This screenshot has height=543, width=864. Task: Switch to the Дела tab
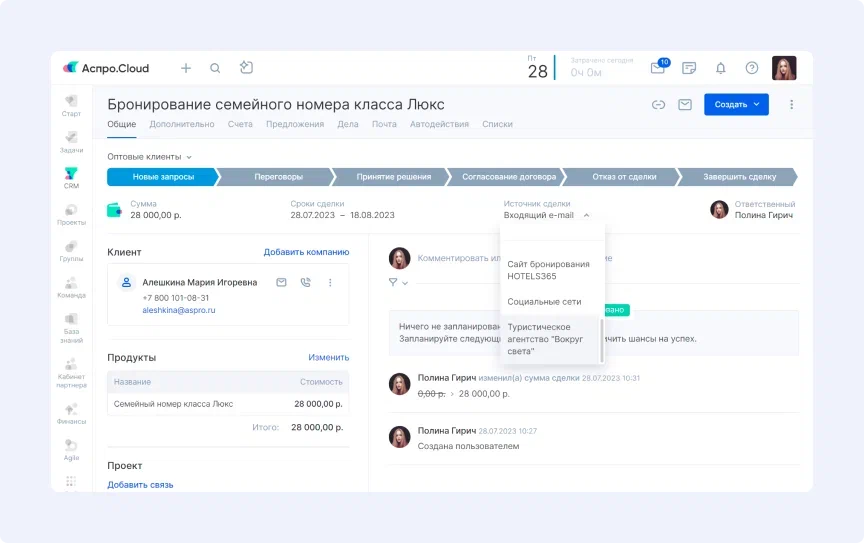tap(348, 124)
